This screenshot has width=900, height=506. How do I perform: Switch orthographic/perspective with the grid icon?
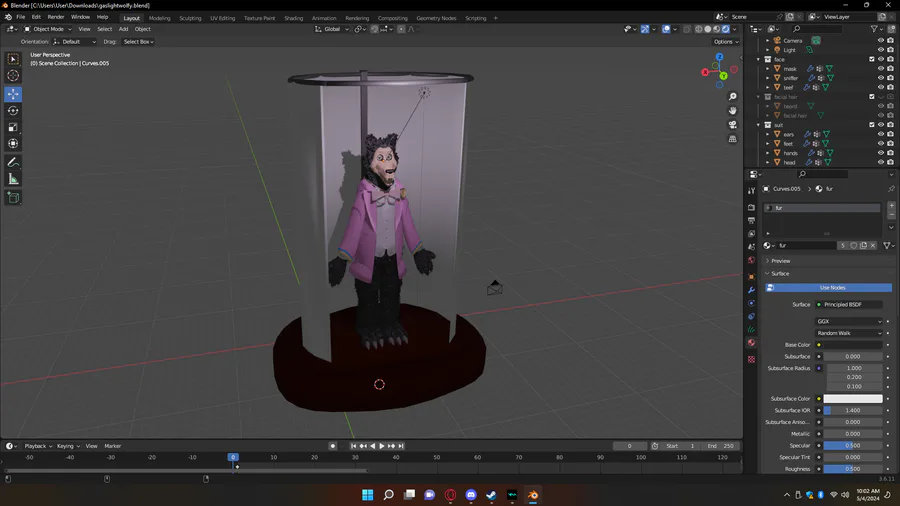tap(732, 139)
